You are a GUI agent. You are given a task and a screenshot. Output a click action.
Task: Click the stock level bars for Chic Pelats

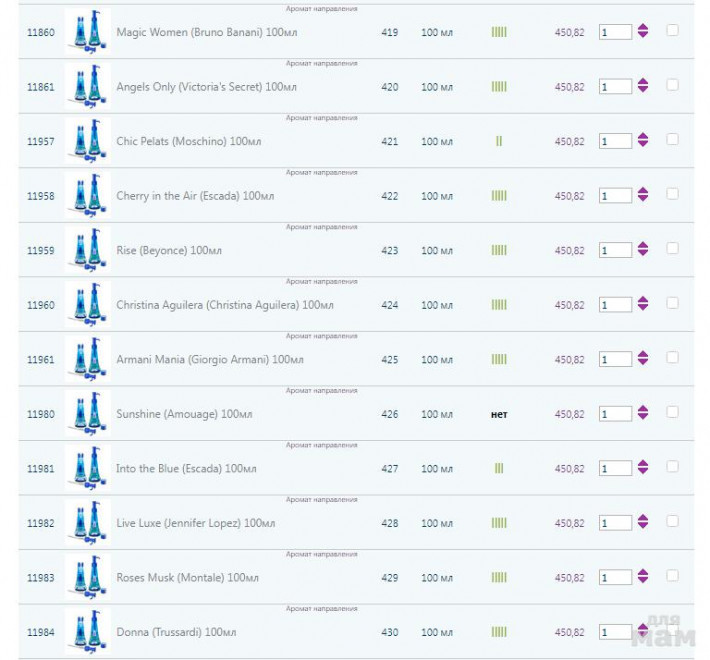(499, 141)
